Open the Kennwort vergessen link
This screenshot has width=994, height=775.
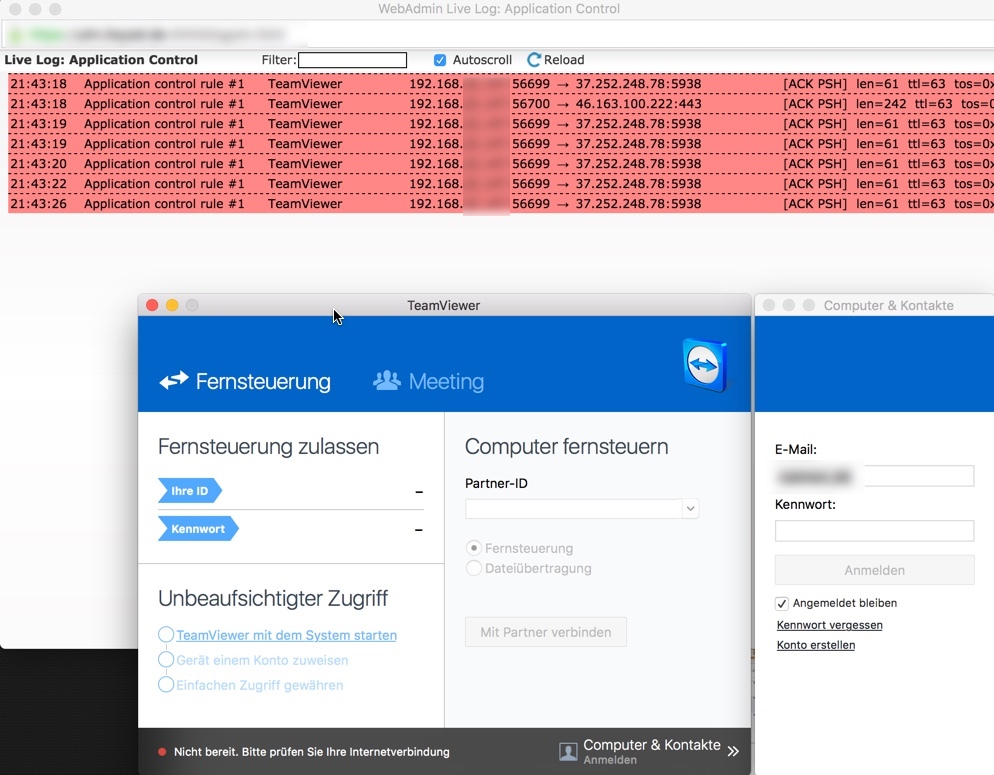[829, 625]
